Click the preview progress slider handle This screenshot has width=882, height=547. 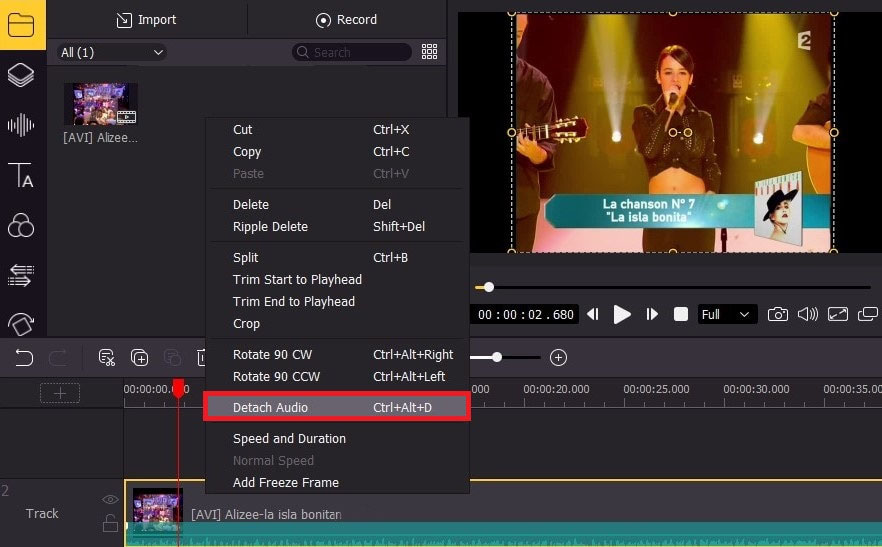[489, 287]
